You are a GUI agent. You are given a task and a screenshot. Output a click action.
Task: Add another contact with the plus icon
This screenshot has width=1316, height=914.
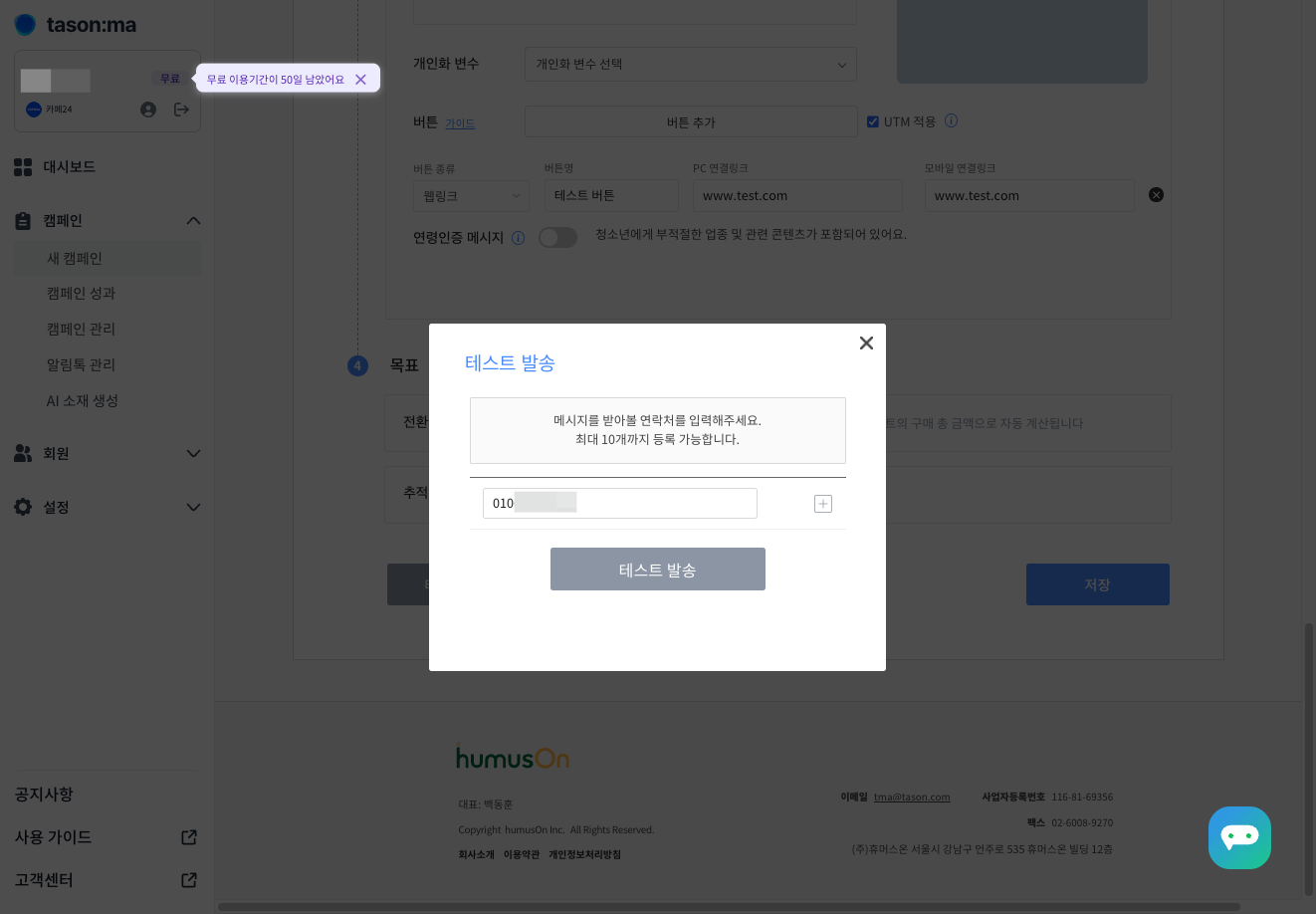[x=823, y=504]
